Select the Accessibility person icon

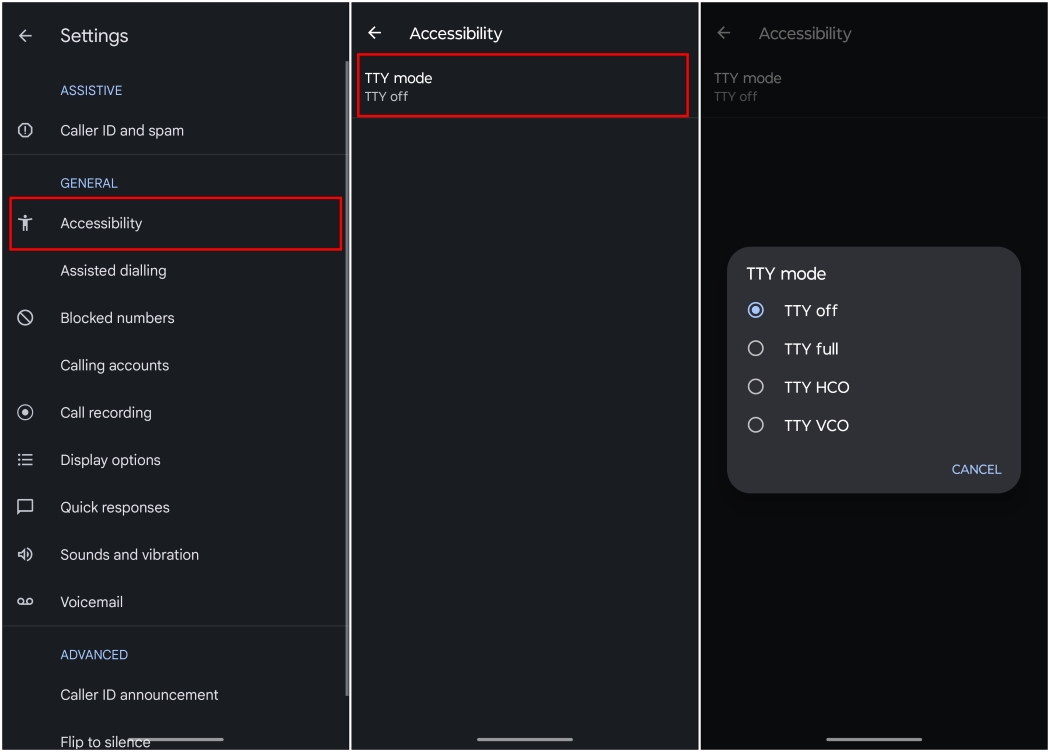(x=25, y=223)
